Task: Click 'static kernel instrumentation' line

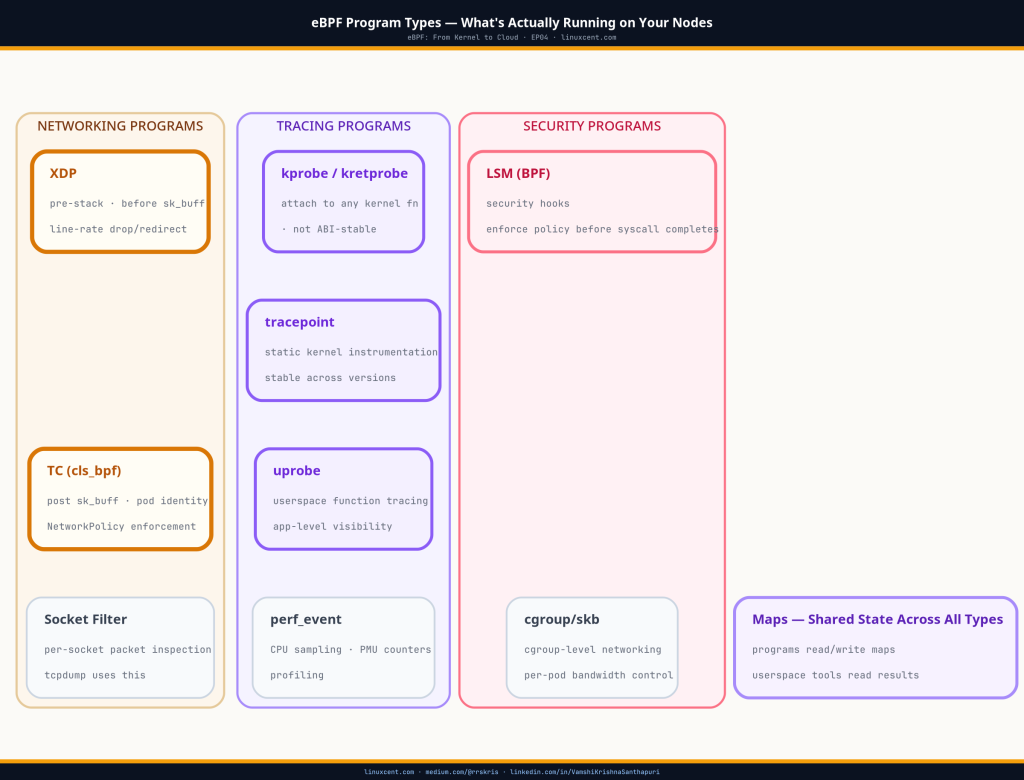Action: coord(351,351)
